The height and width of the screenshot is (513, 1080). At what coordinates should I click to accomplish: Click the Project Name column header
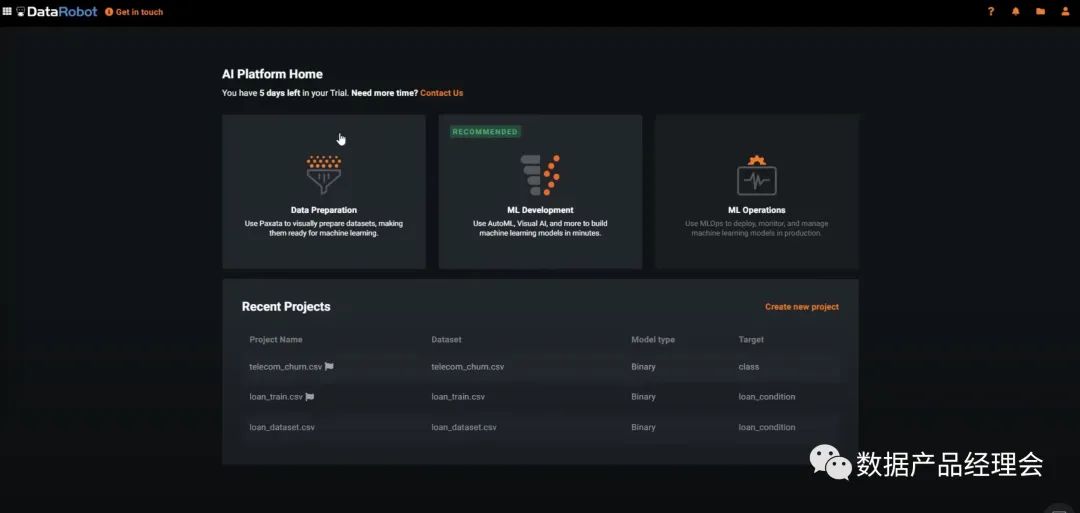coord(276,339)
